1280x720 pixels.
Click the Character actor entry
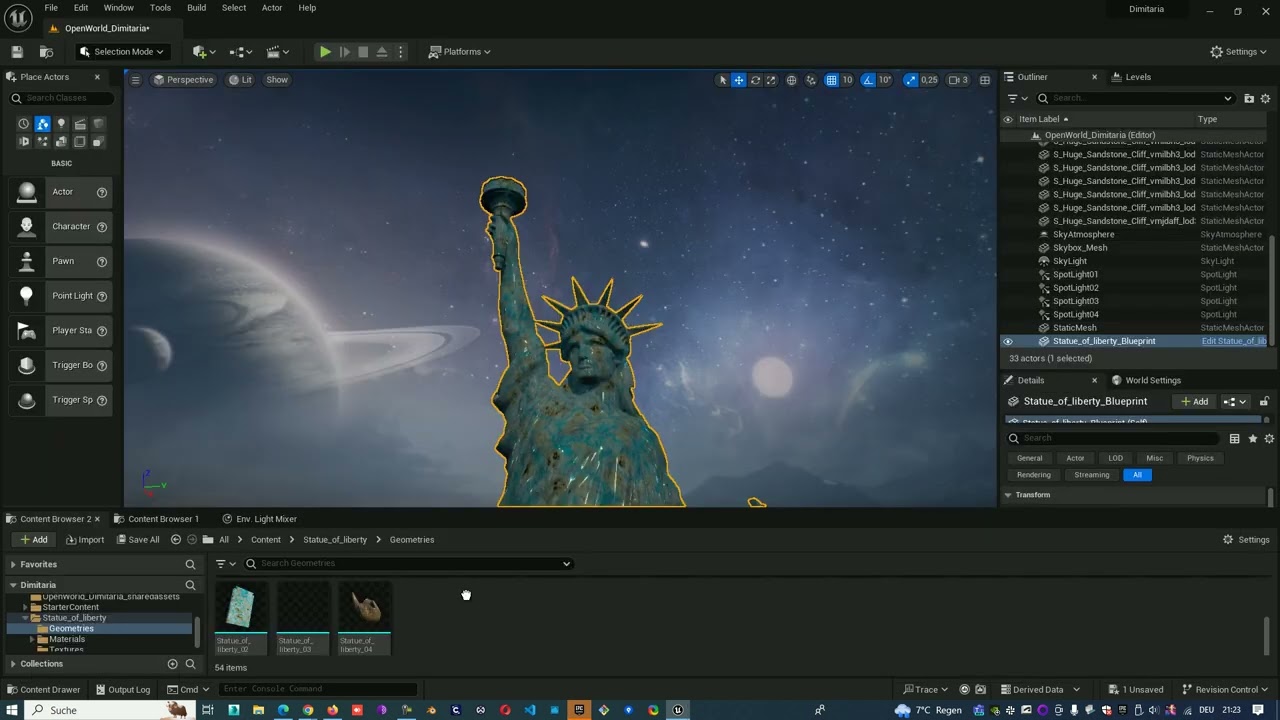pos(61,227)
